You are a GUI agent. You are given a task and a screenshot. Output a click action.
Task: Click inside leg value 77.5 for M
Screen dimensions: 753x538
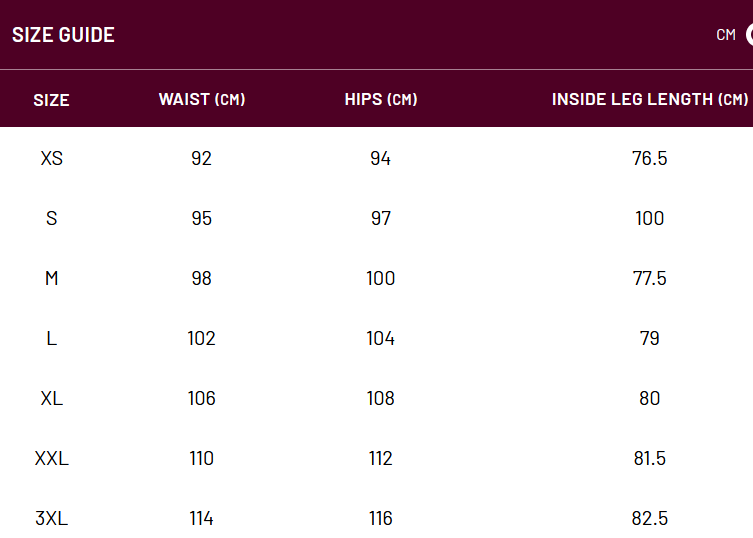pyautogui.click(x=649, y=278)
